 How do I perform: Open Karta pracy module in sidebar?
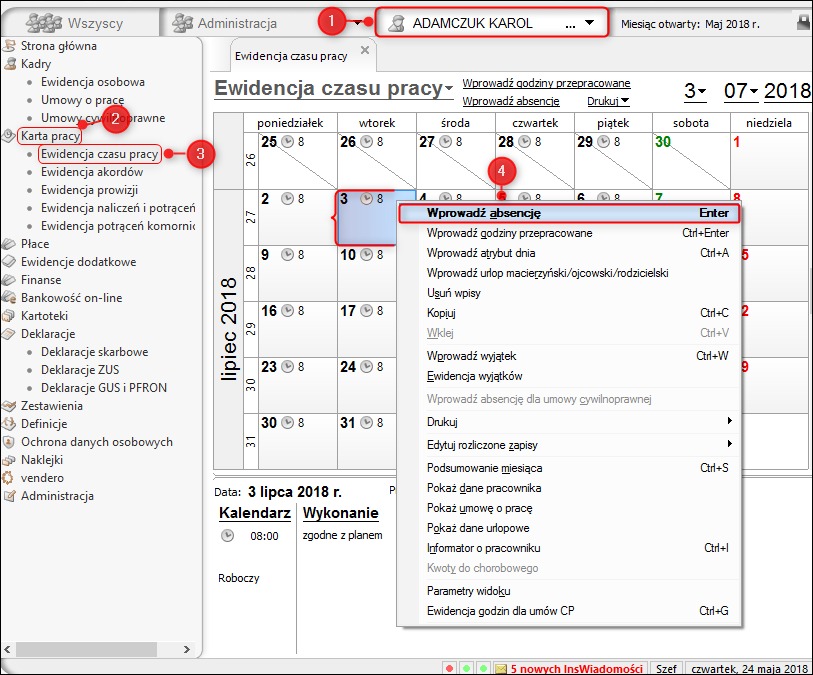[x=50, y=136]
